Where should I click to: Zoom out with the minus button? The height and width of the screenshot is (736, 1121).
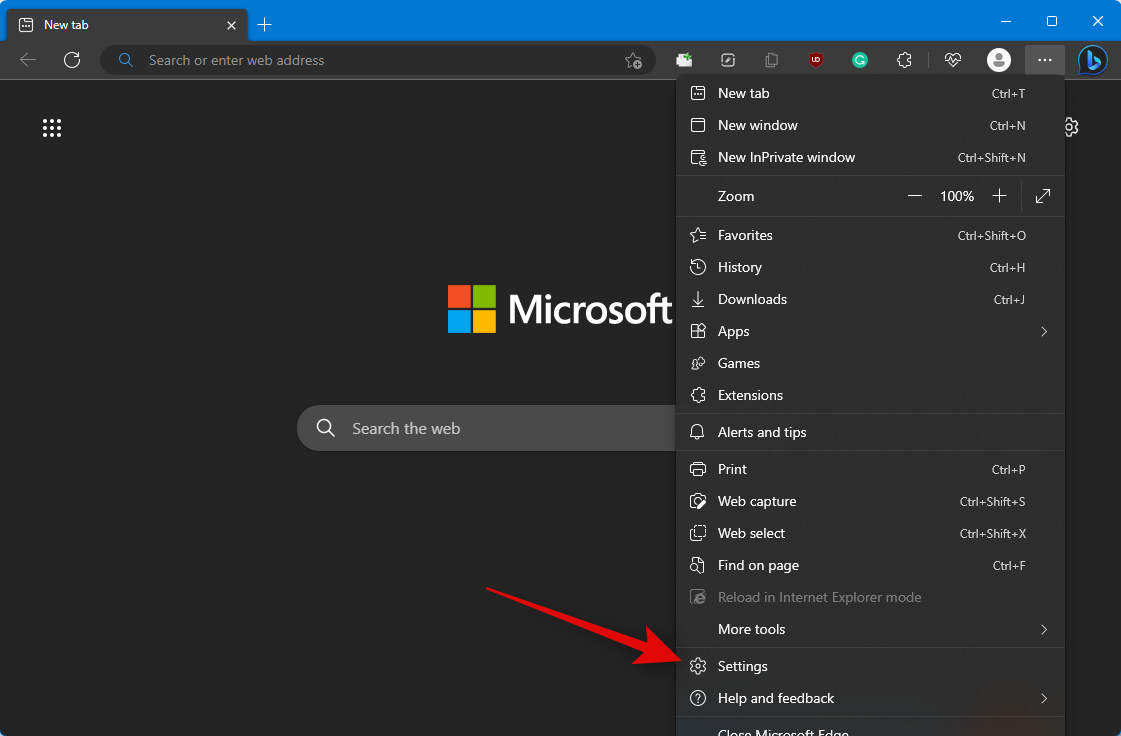coord(914,196)
